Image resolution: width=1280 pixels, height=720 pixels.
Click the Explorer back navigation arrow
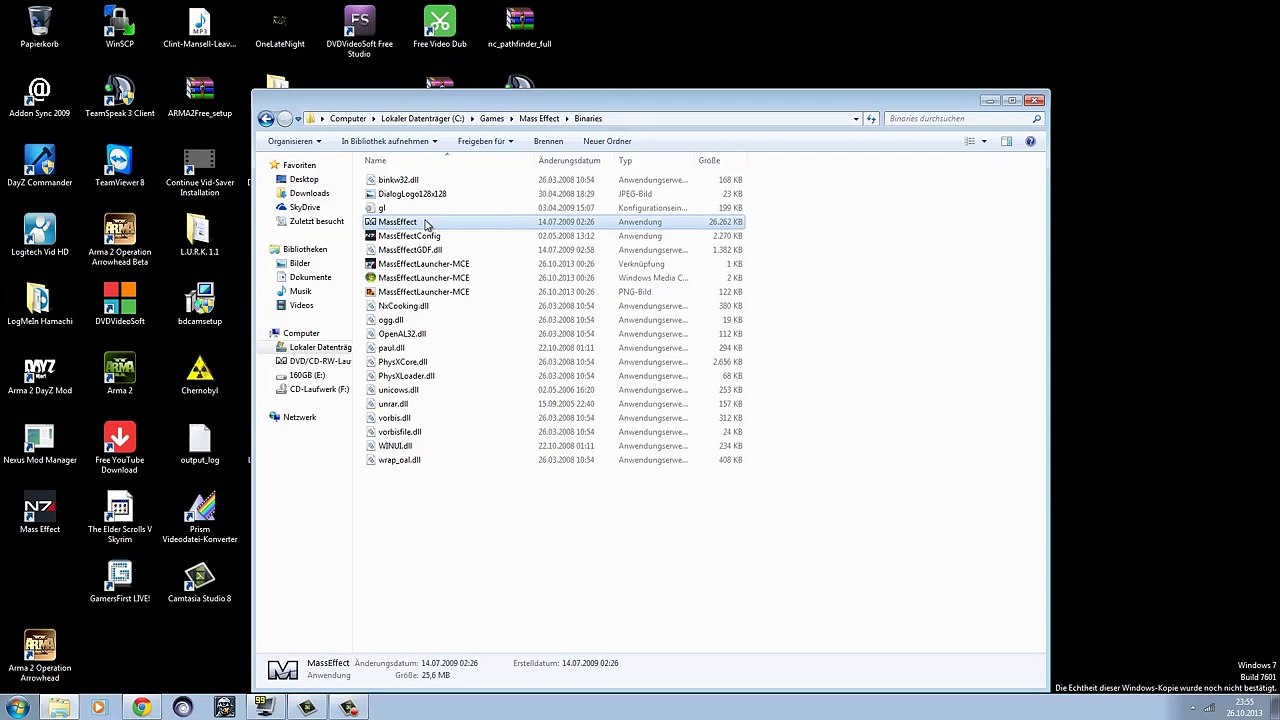click(266, 119)
